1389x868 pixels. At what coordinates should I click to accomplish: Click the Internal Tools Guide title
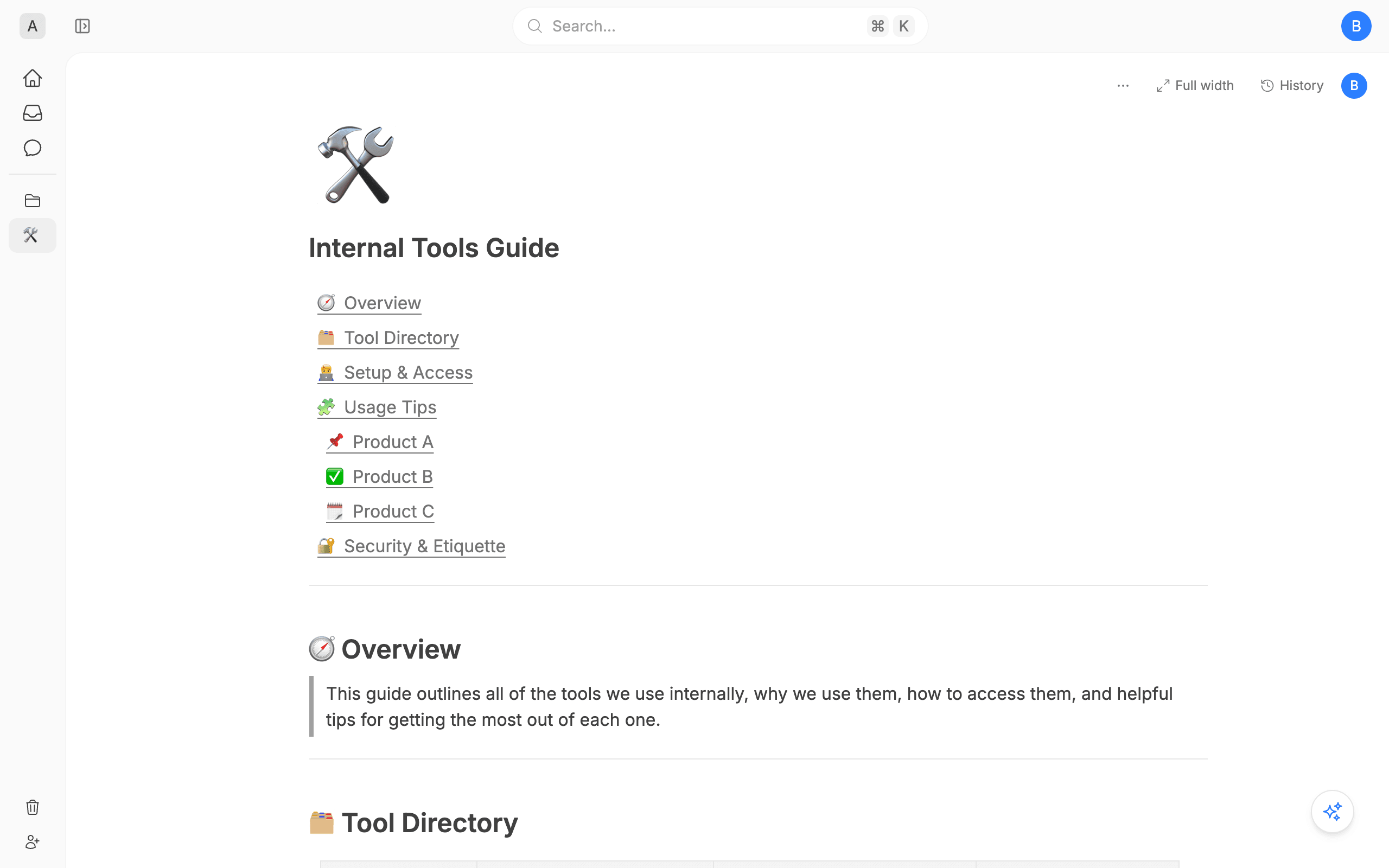coord(434,248)
